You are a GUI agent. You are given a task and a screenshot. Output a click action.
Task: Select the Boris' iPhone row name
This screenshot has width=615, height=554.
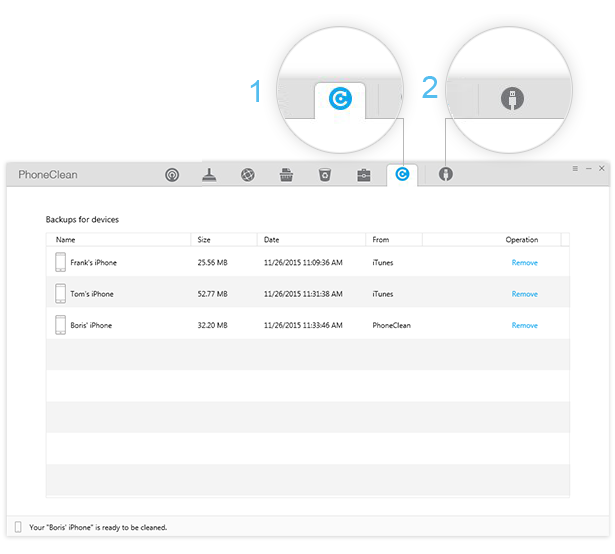tap(91, 325)
